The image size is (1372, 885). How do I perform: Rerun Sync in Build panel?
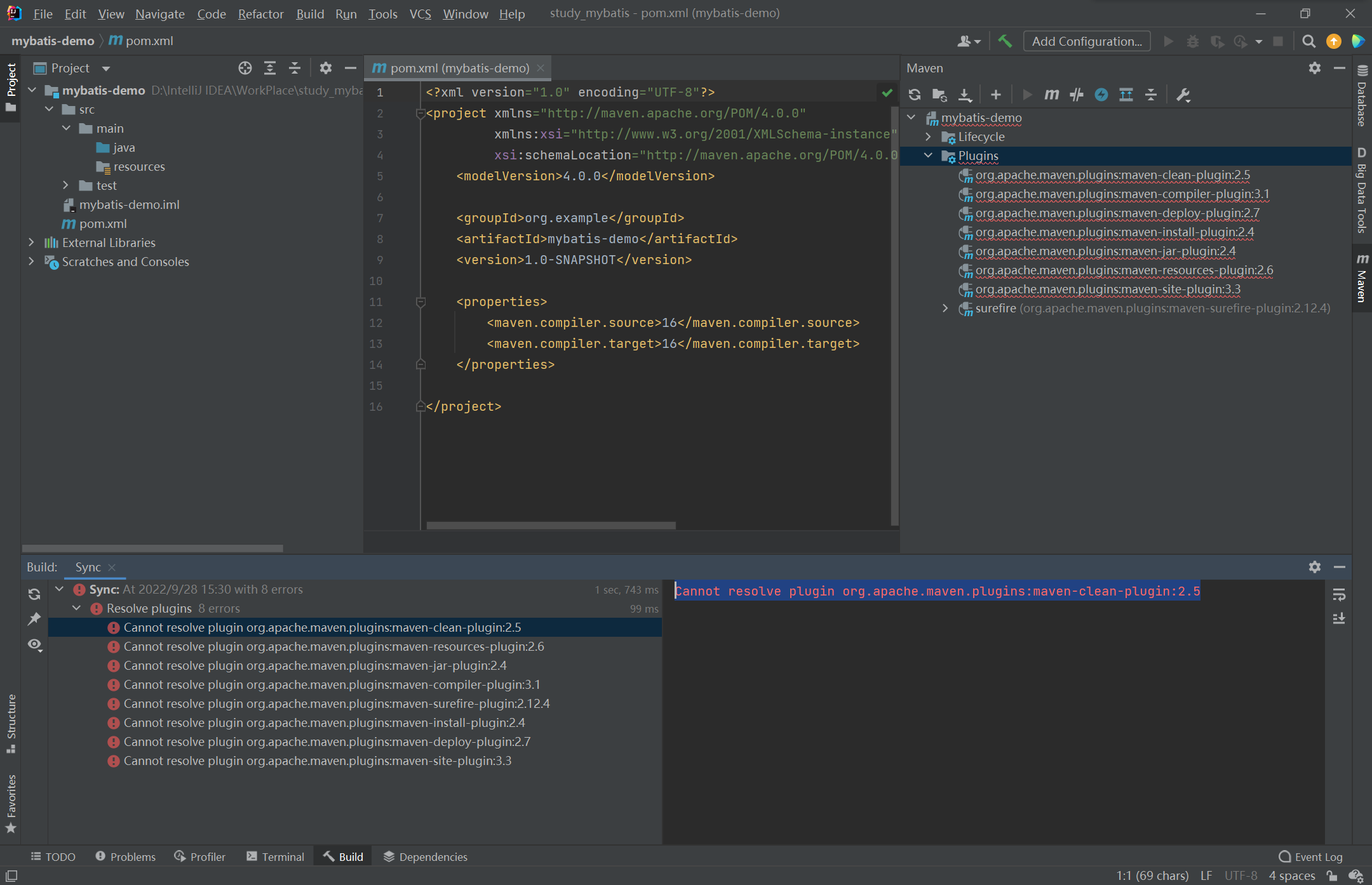(x=34, y=594)
